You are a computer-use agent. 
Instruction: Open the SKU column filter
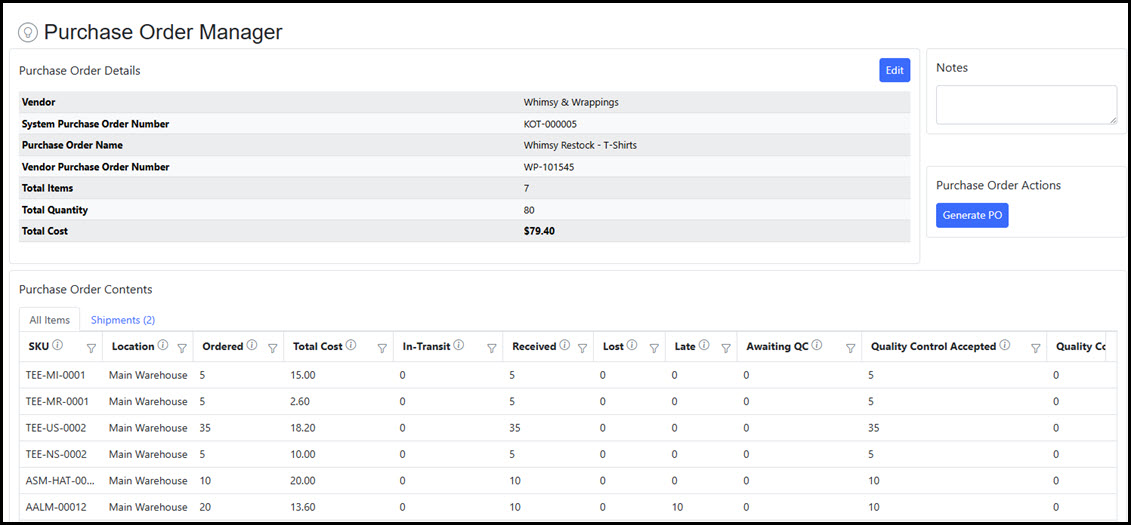pos(91,348)
